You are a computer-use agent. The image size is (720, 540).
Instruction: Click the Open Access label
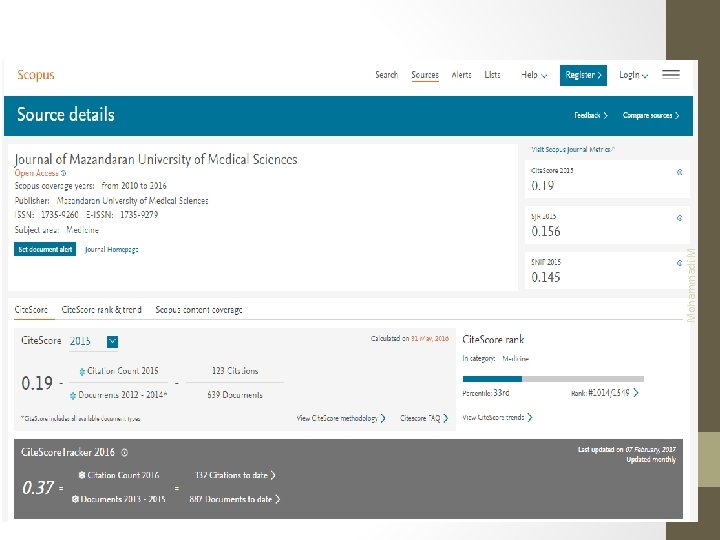coord(36,173)
